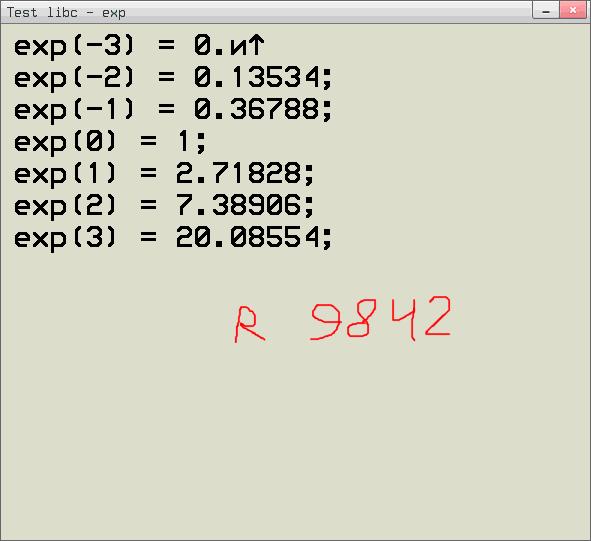Click the exp(-2) = 0.13534 line
Viewport: 591px width, 541px height.
[x=173, y=78]
